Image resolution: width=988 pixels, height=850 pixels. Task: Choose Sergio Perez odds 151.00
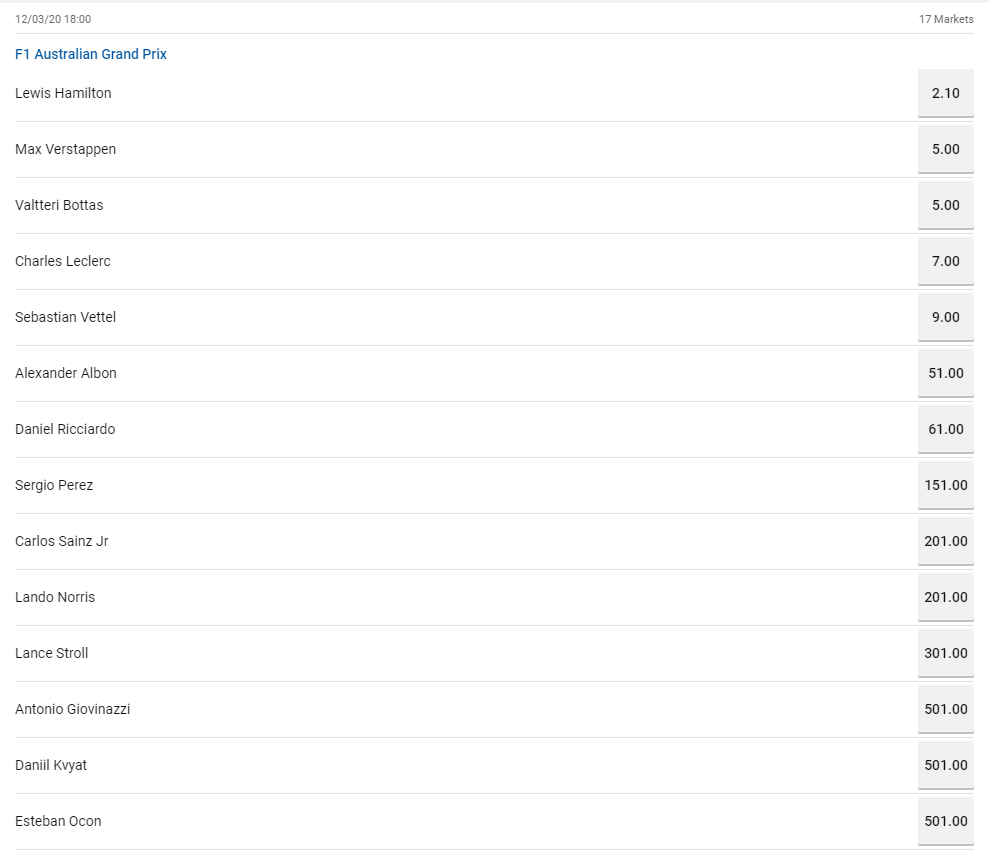pos(945,485)
